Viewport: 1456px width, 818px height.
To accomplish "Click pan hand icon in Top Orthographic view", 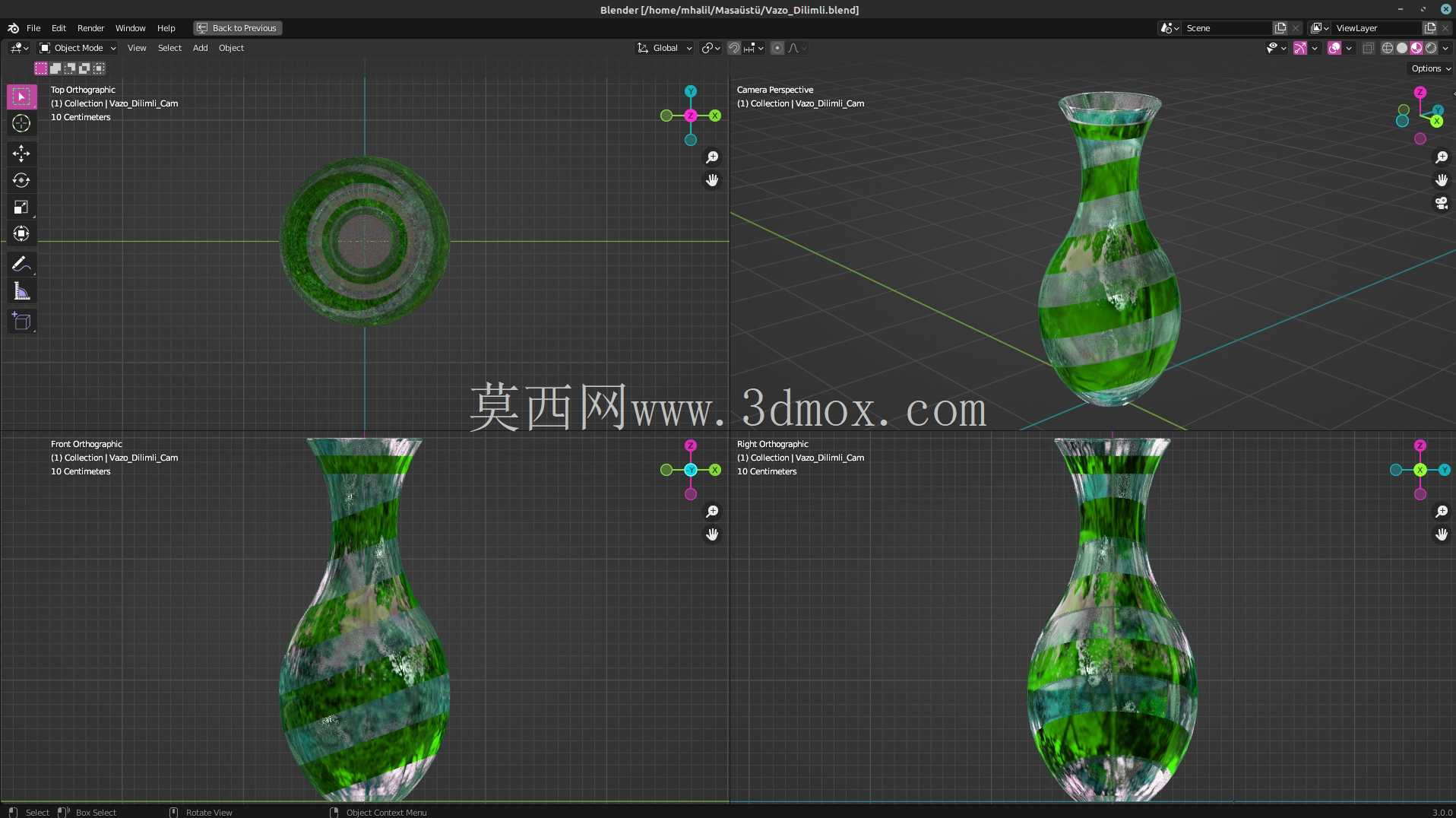I will pos(712,180).
